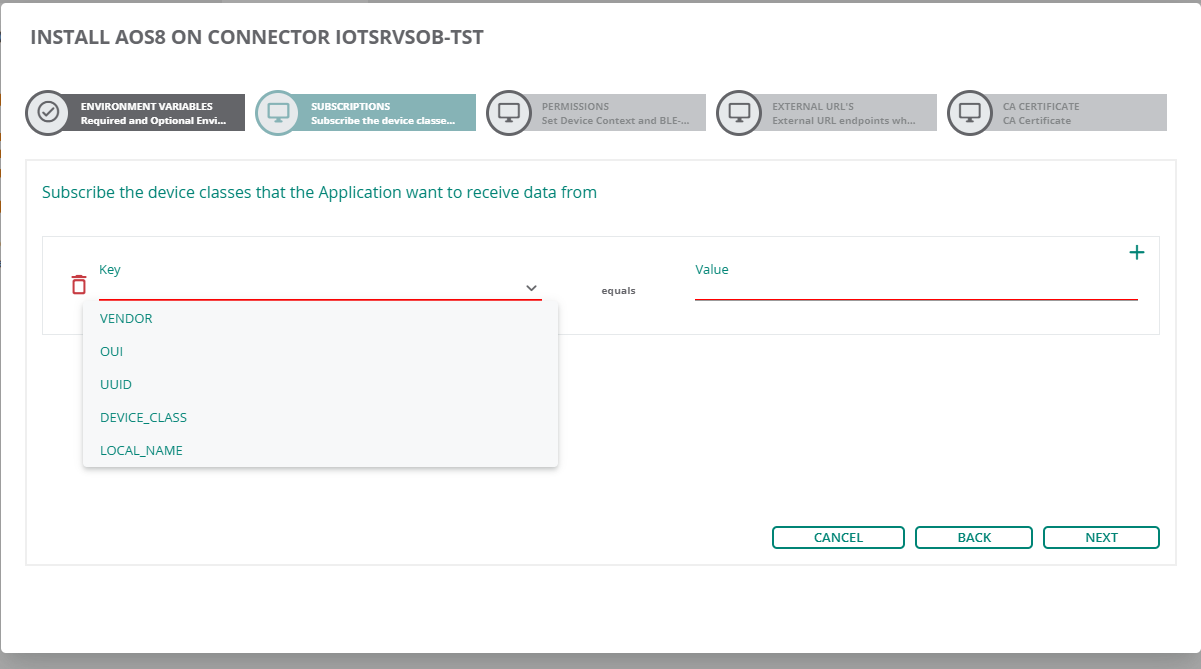
Task: Delete the subscription row using trash icon
Action: point(77,285)
